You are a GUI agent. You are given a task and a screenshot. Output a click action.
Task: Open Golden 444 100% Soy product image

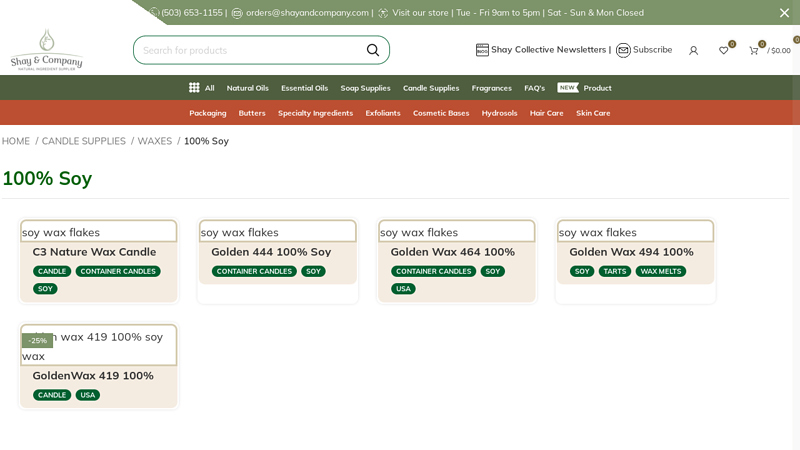point(277,232)
